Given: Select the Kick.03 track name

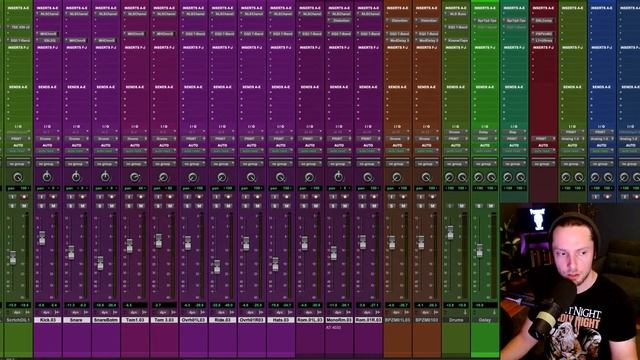Looking at the screenshot, I should tap(47, 320).
